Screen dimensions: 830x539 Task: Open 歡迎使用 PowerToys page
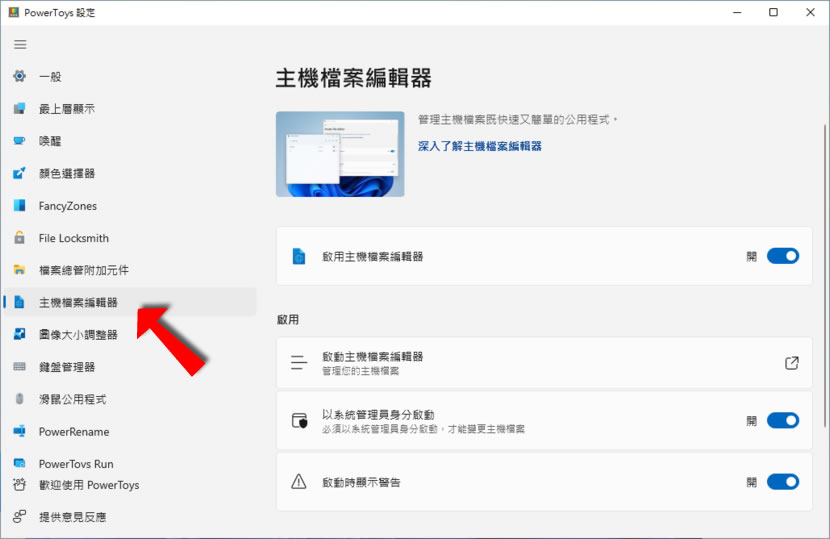pos(130,484)
